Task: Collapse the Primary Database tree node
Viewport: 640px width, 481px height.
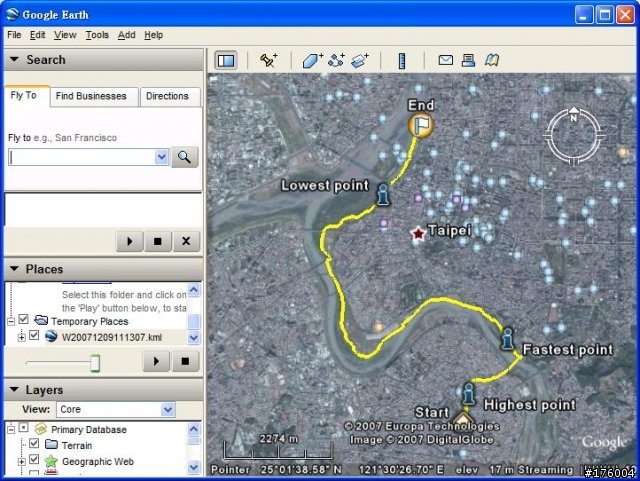Action: point(11,430)
